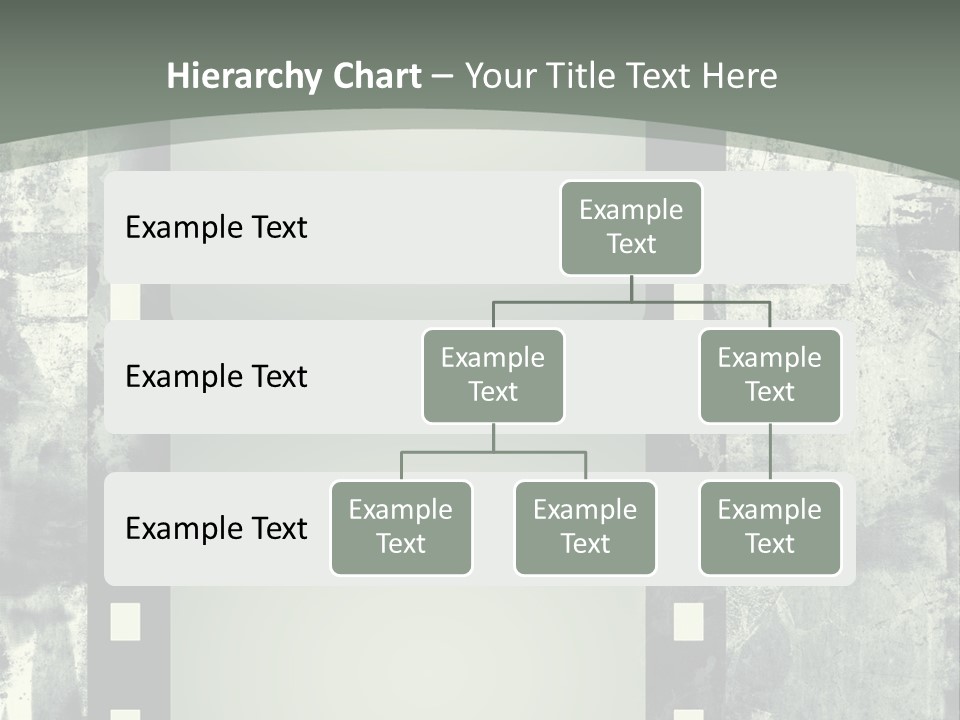960x720 pixels.
Task: Select the top-level Example Text node
Action: (x=631, y=227)
